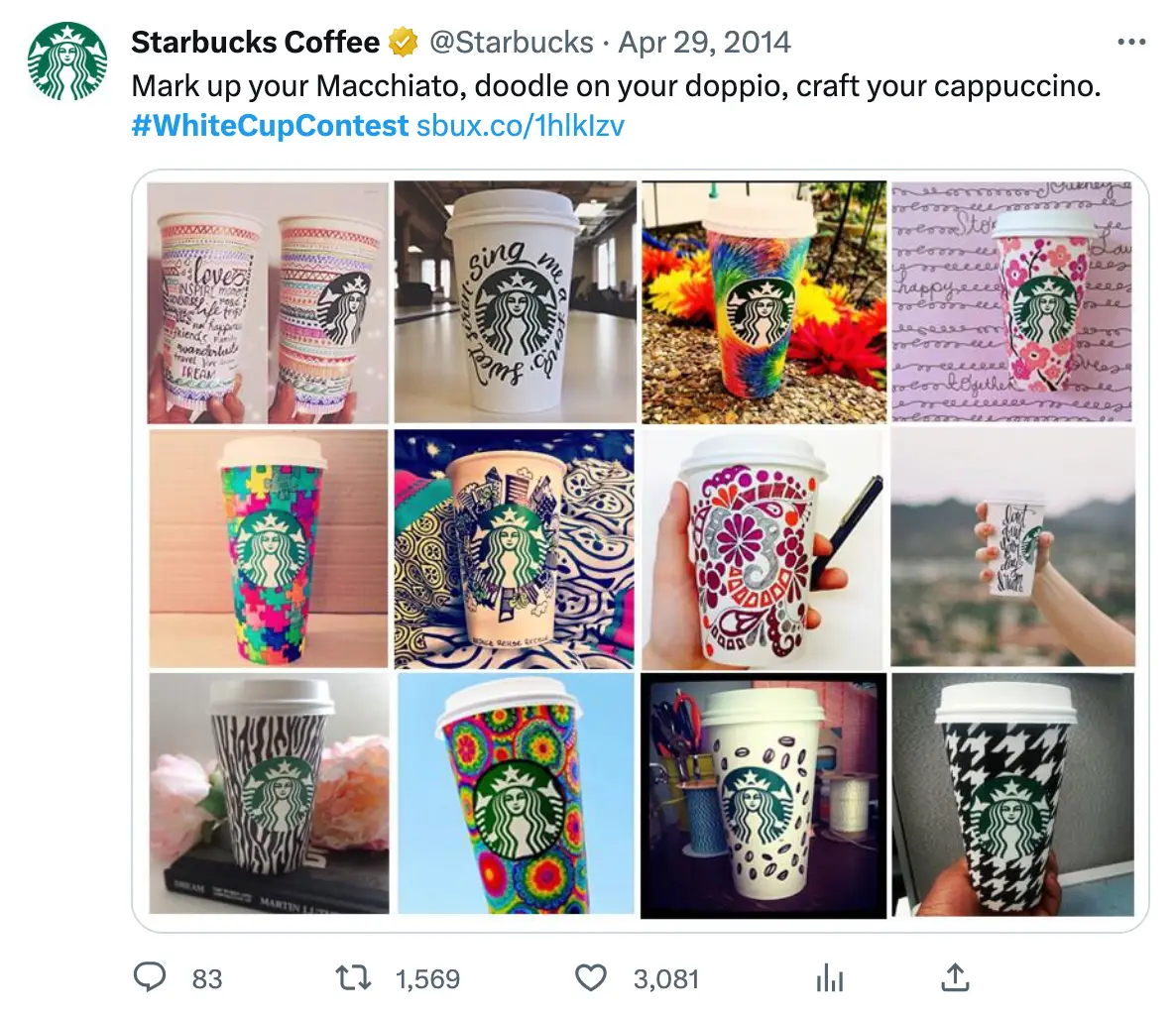Click the Starbucks Coffee display name
1176x1019 pixels.
coord(254,41)
